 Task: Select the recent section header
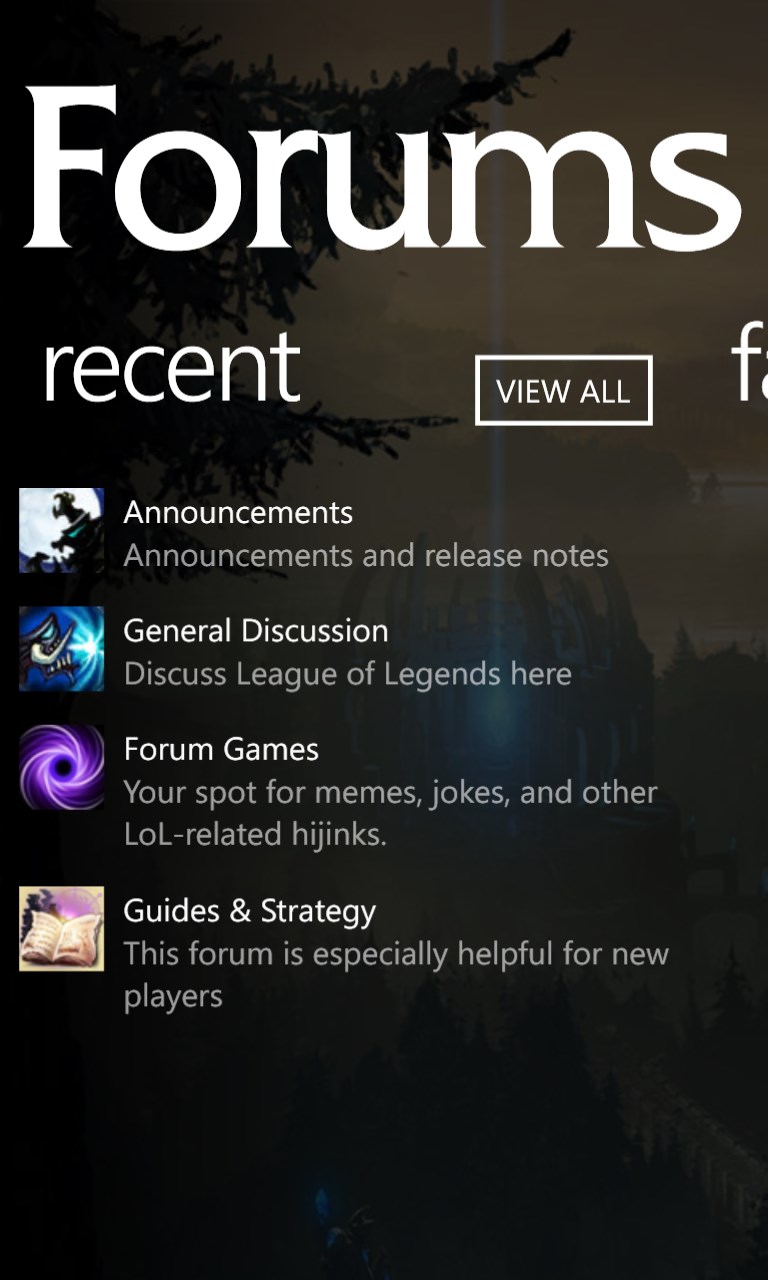pos(171,369)
